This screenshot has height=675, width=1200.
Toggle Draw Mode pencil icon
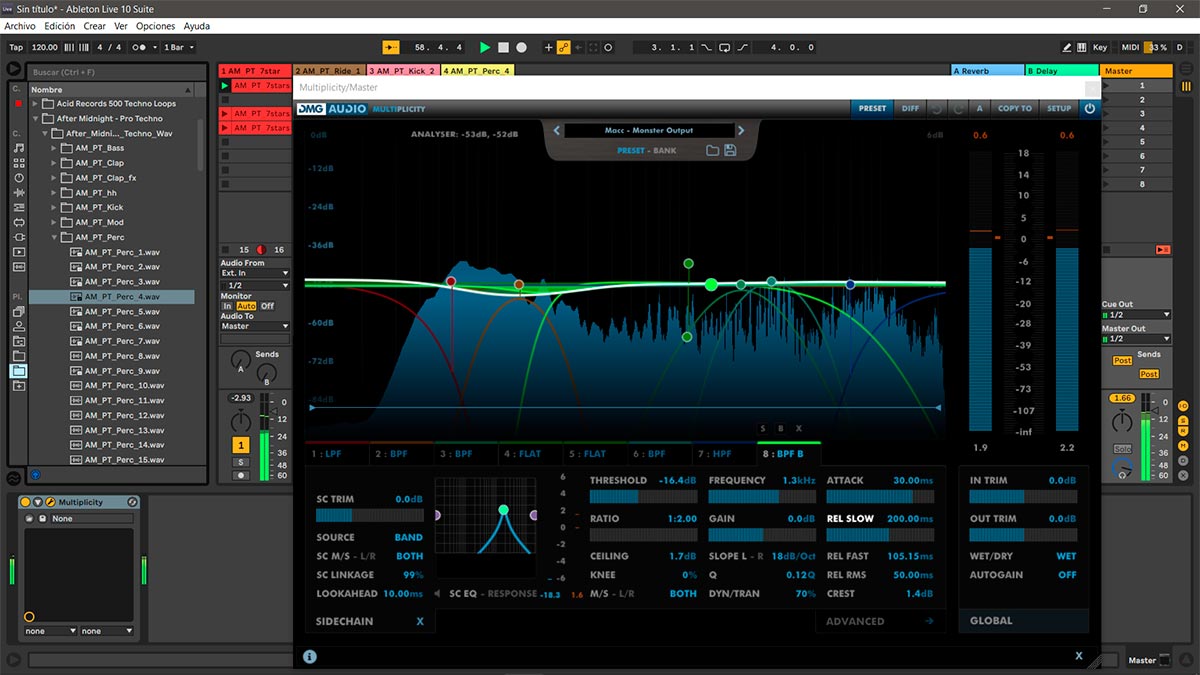point(1068,47)
